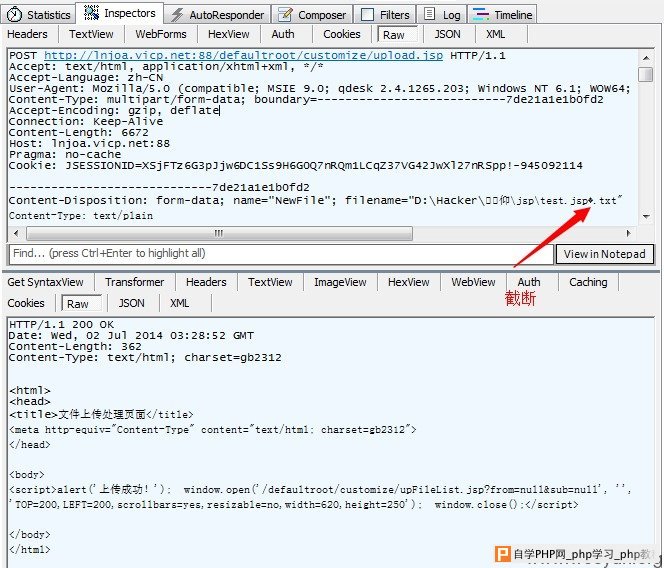664x568 pixels.
Task: Click the 'Date: Wed, 02 Jul 2014' line
Action: (131, 336)
